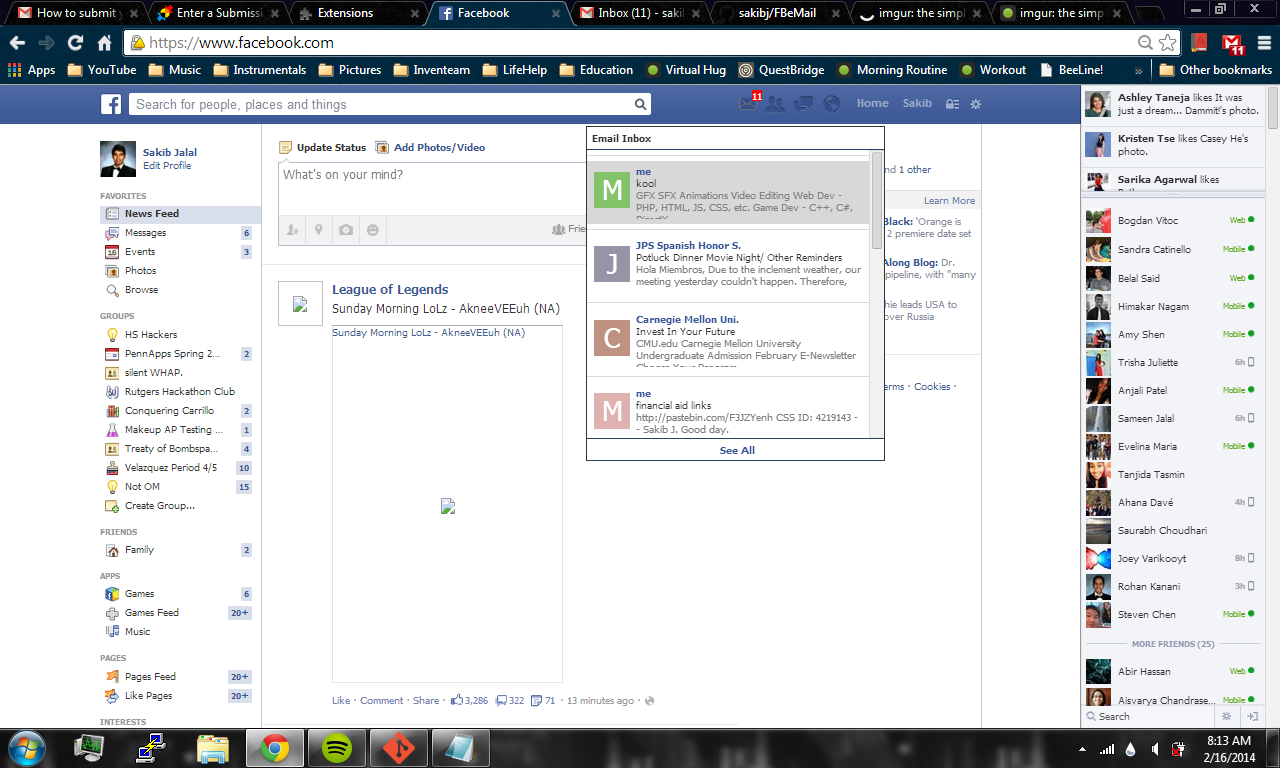Click Like under League of Legends post

pyautogui.click(x=341, y=701)
